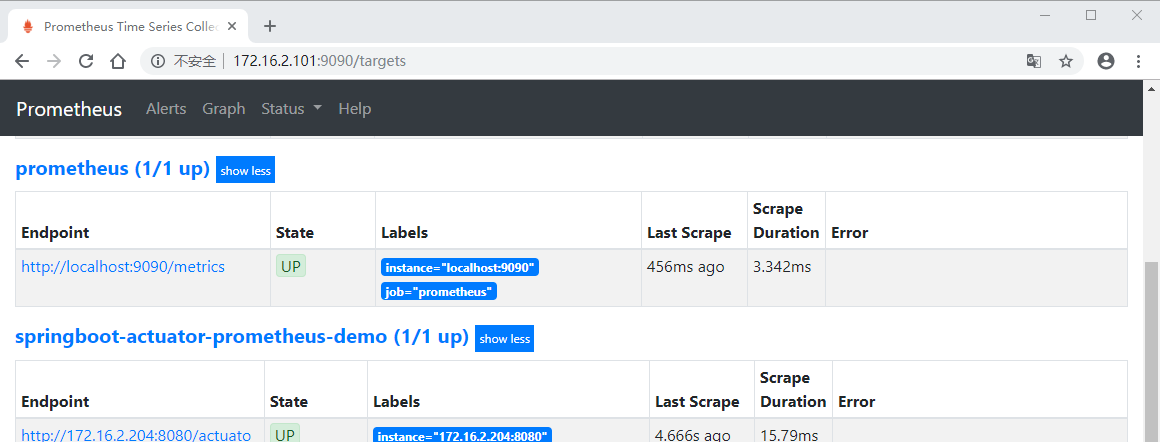
Task: Click the page vertical scrollbar thumb
Action: (1152, 352)
